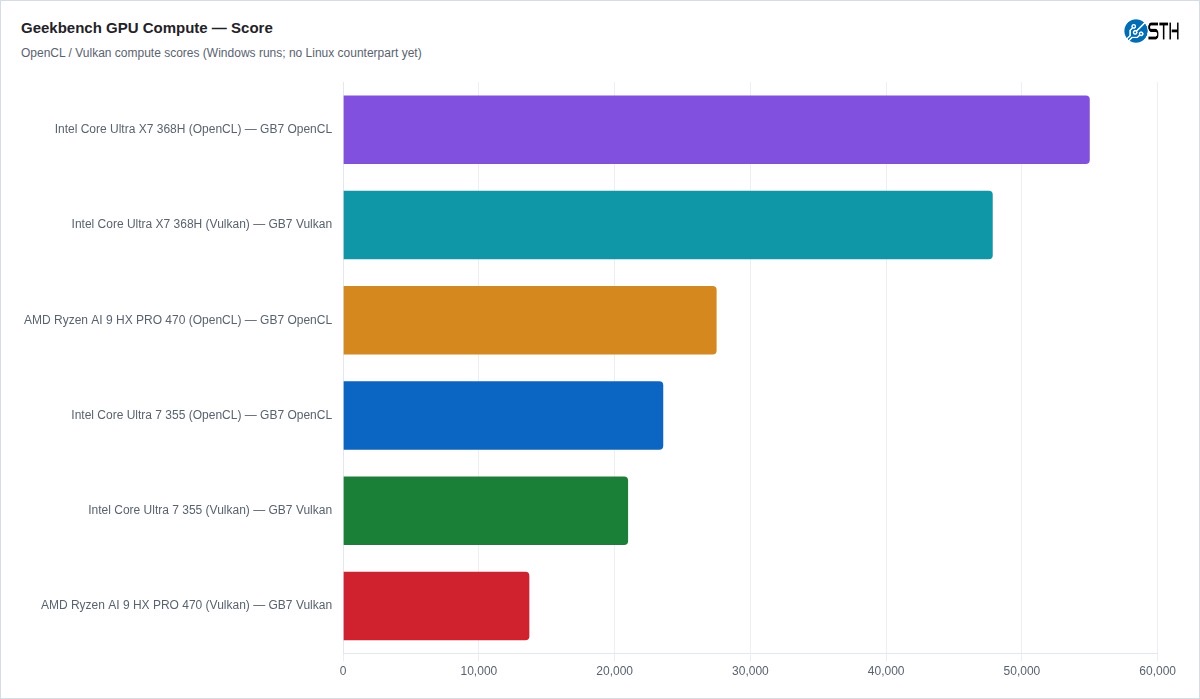This screenshot has height=699, width=1200.
Task: Click the 20,000 axis tick label
Action: pyautogui.click(x=614, y=671)
